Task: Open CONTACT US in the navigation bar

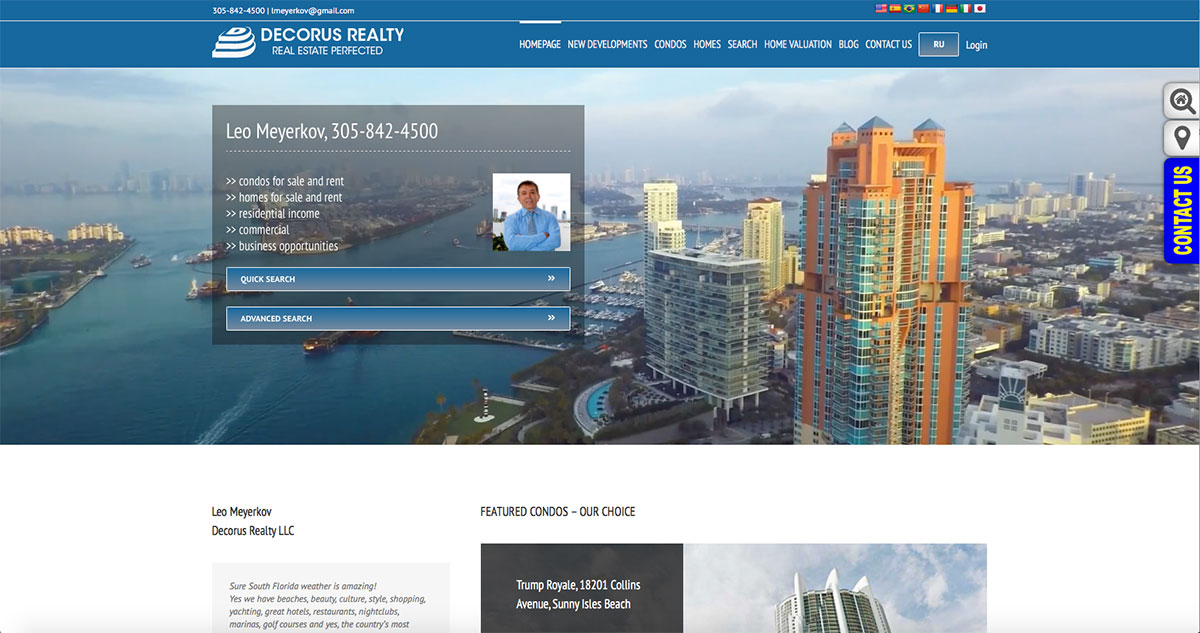Action: pos(888,44)
